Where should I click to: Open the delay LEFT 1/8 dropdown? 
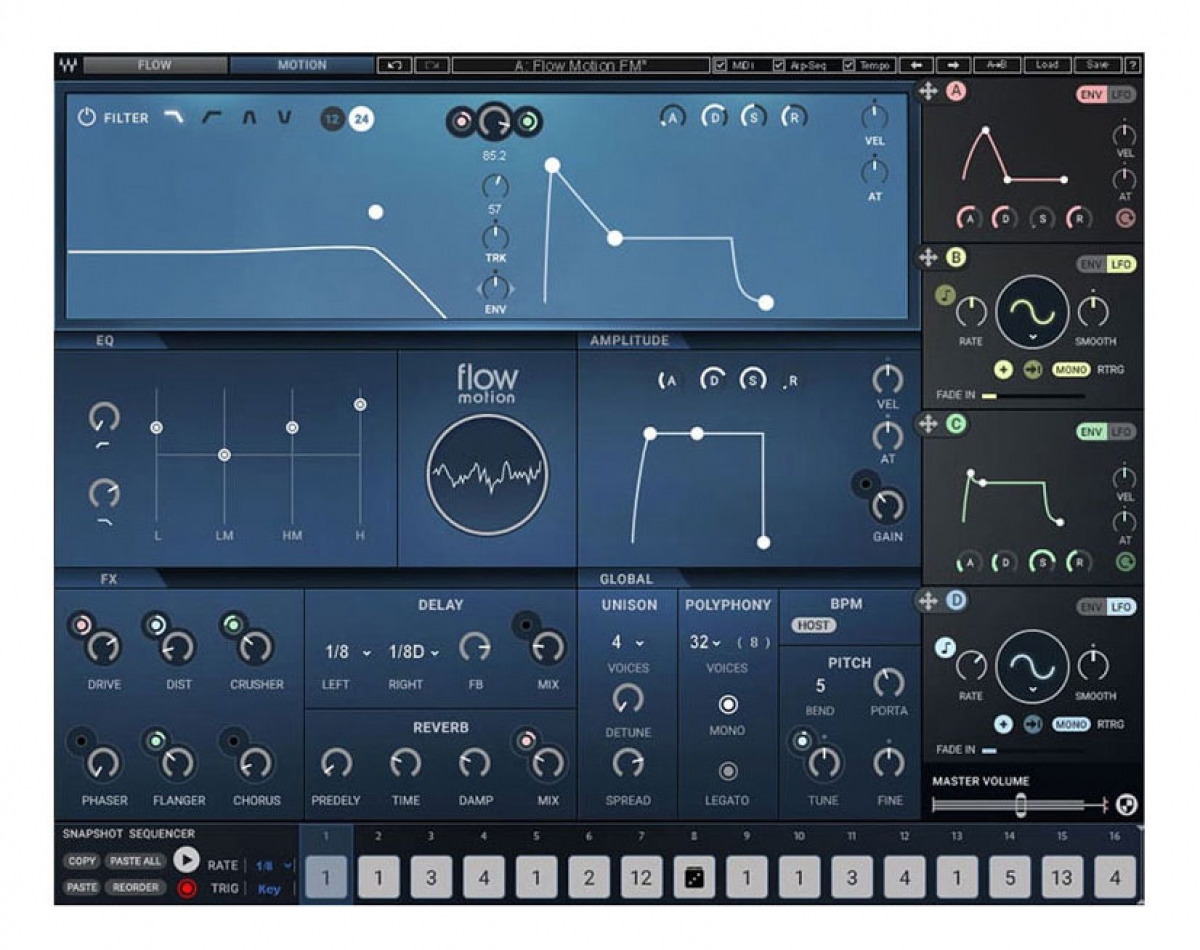pos(347,652)
